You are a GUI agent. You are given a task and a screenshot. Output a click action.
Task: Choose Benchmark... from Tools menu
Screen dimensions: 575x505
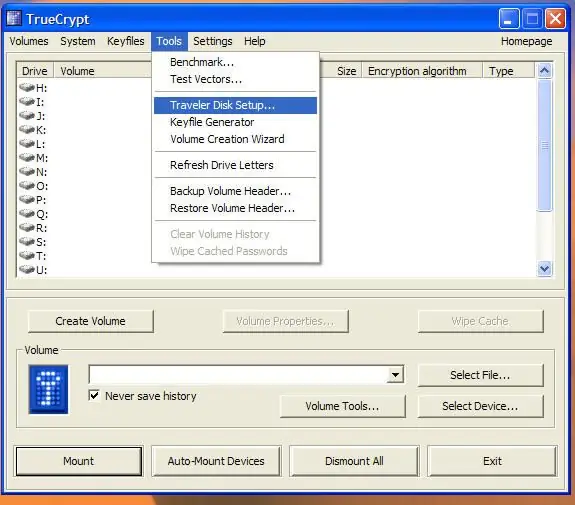235,62
